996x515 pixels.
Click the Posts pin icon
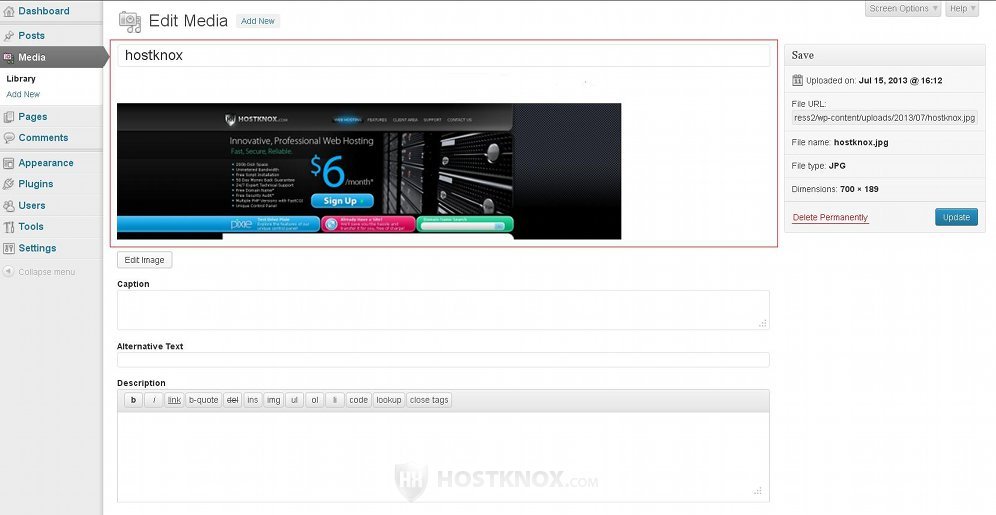click(8, 36)
